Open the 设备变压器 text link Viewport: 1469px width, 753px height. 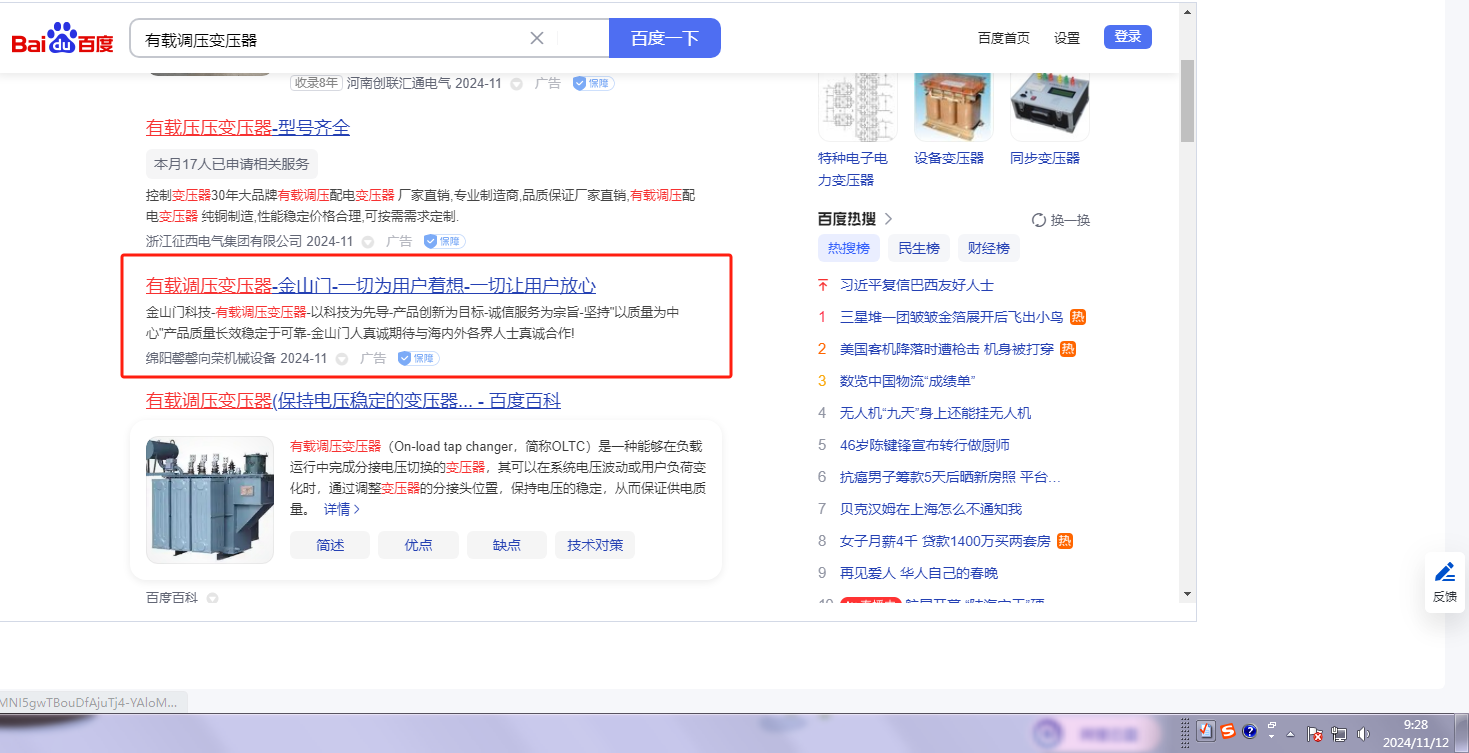(x=949, y=158)
